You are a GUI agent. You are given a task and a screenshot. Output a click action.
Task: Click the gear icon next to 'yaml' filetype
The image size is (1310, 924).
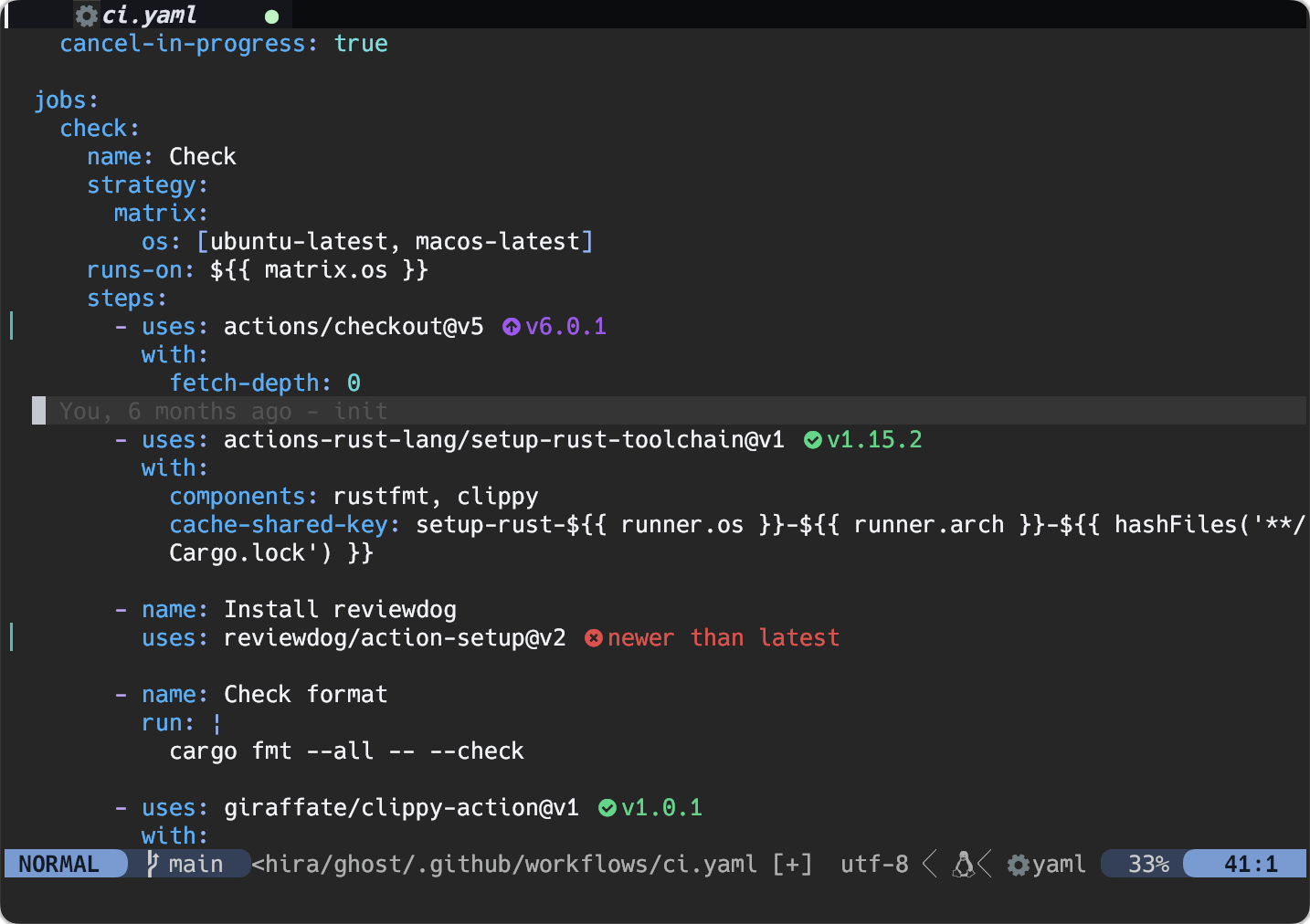tap(1018, 865)
